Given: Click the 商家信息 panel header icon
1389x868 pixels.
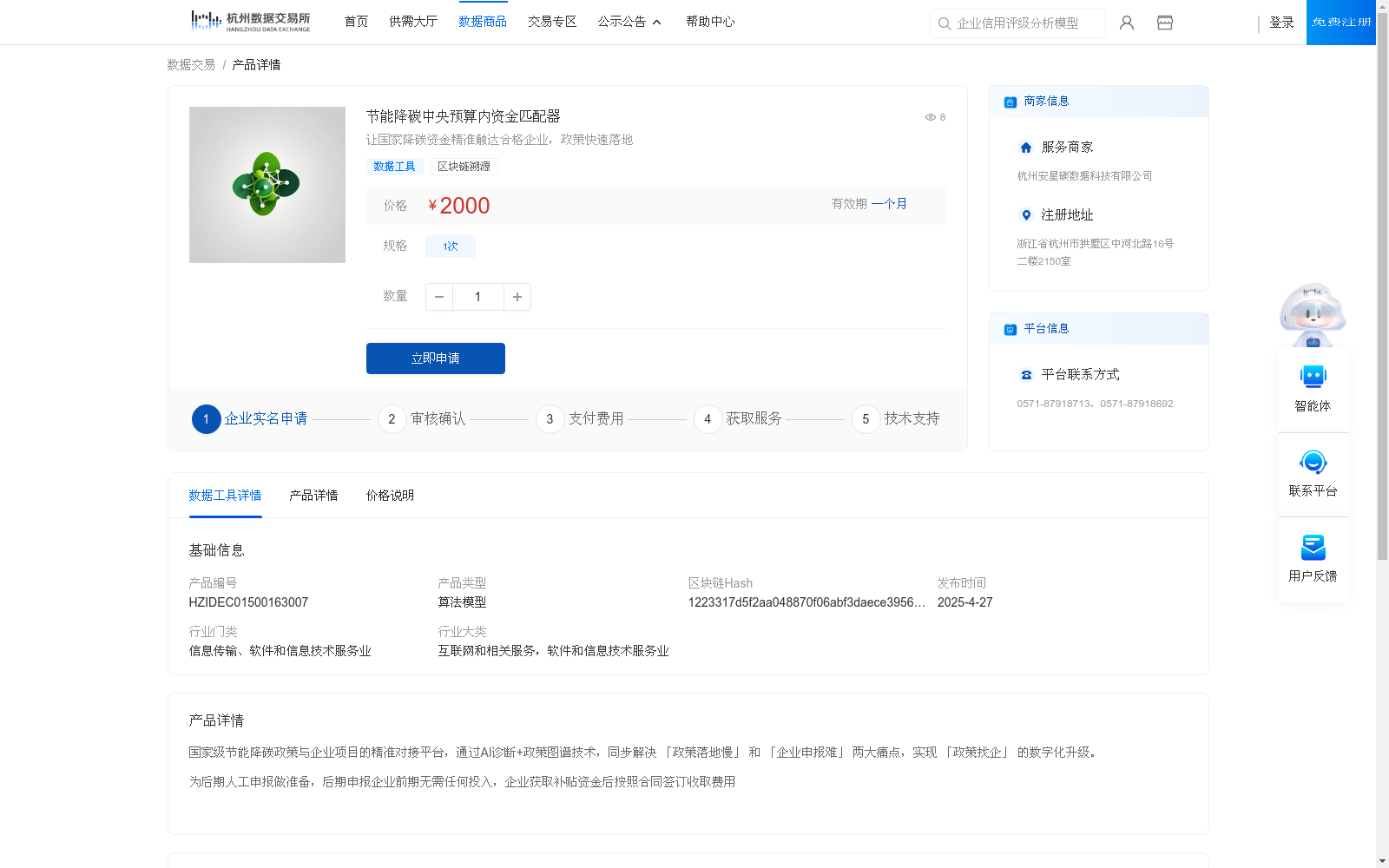Looking at the screenshot, I should click(x=1010, y=102).
